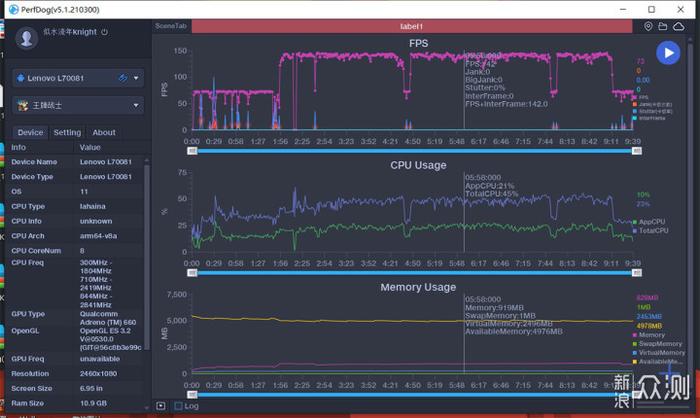Toggle InterFrame series in FPS legend
This screenshot has width=700, height=418.
pos(649,118)
